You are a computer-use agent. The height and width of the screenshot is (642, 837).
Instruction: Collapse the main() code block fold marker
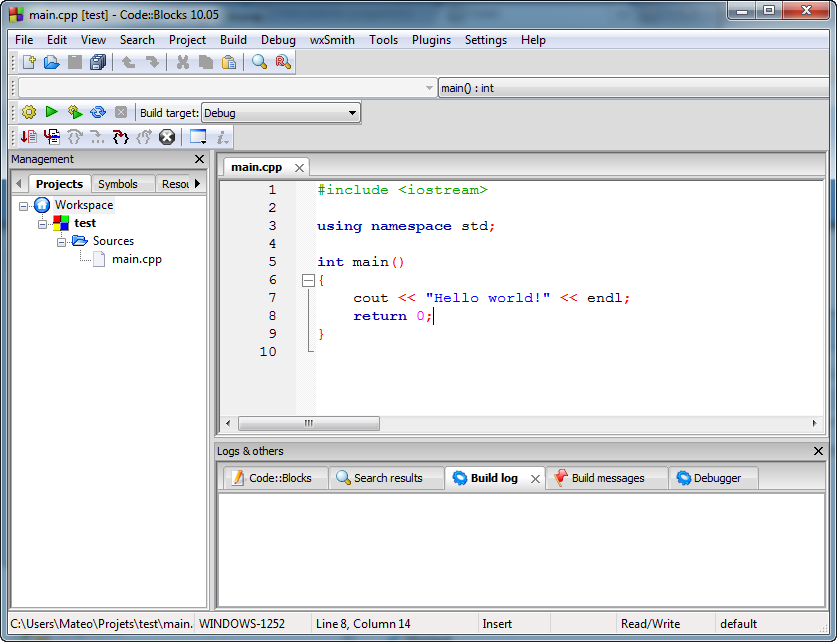[x=308, y=279]
